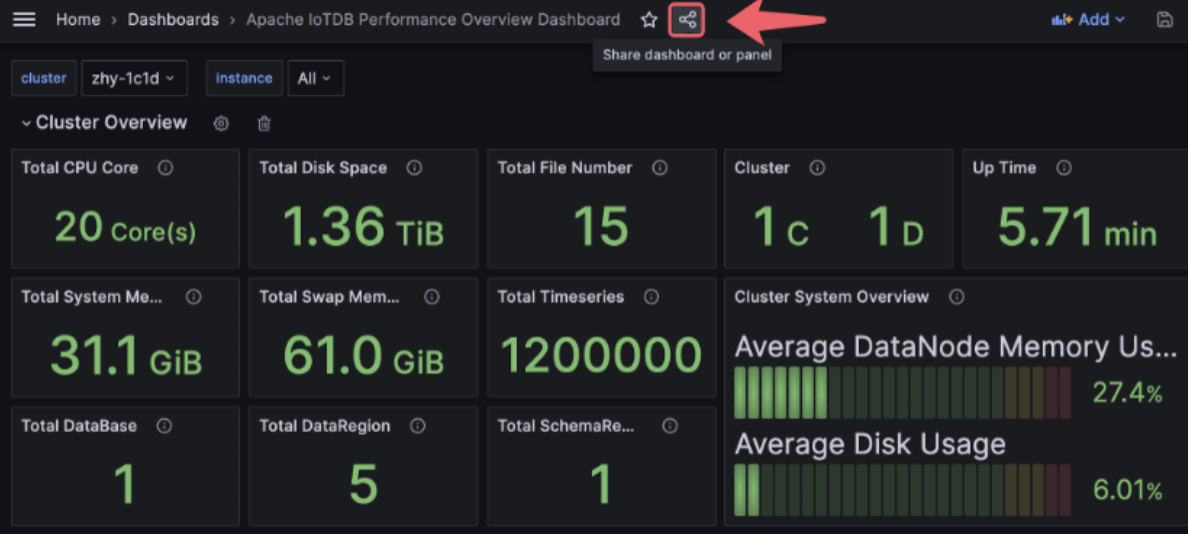Click the 1200000 timeseries value

click(601, 356)
